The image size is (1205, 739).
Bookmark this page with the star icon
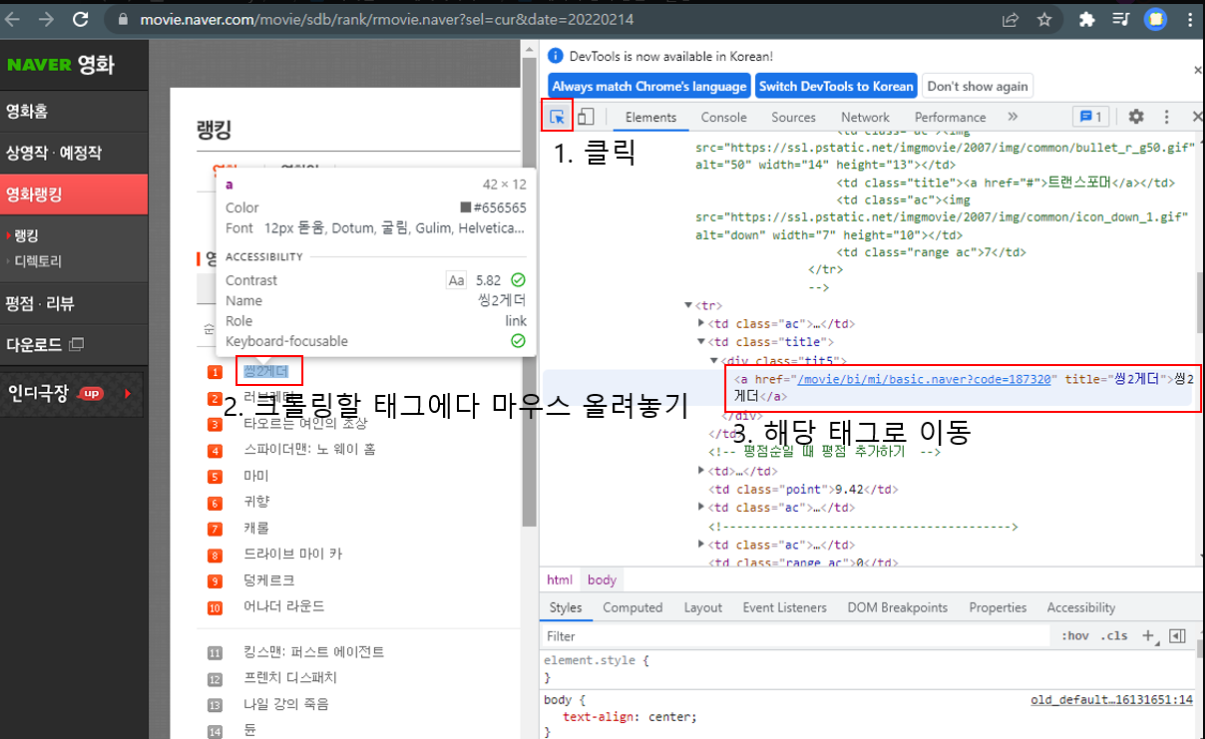coord(1044,19)
